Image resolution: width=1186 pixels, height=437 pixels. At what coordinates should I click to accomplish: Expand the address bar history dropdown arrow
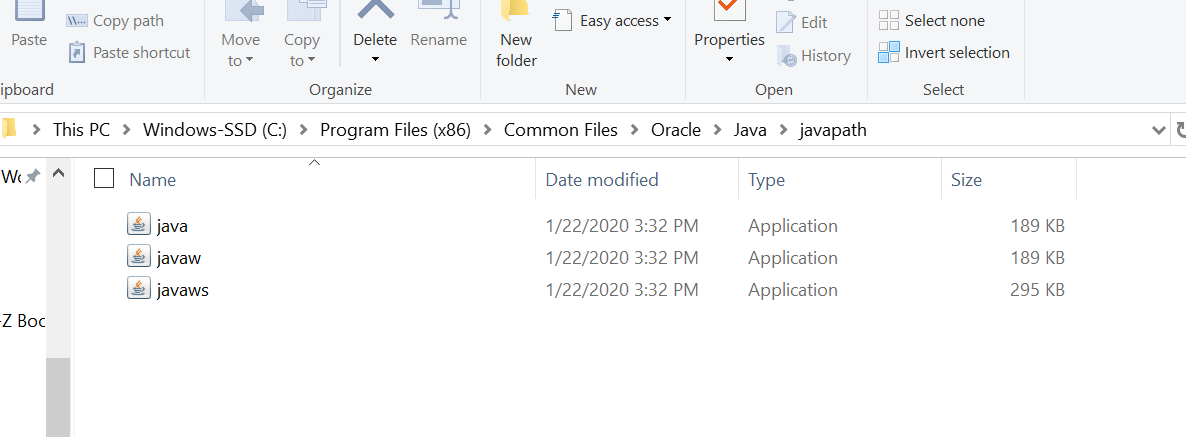pos(1159,130)
